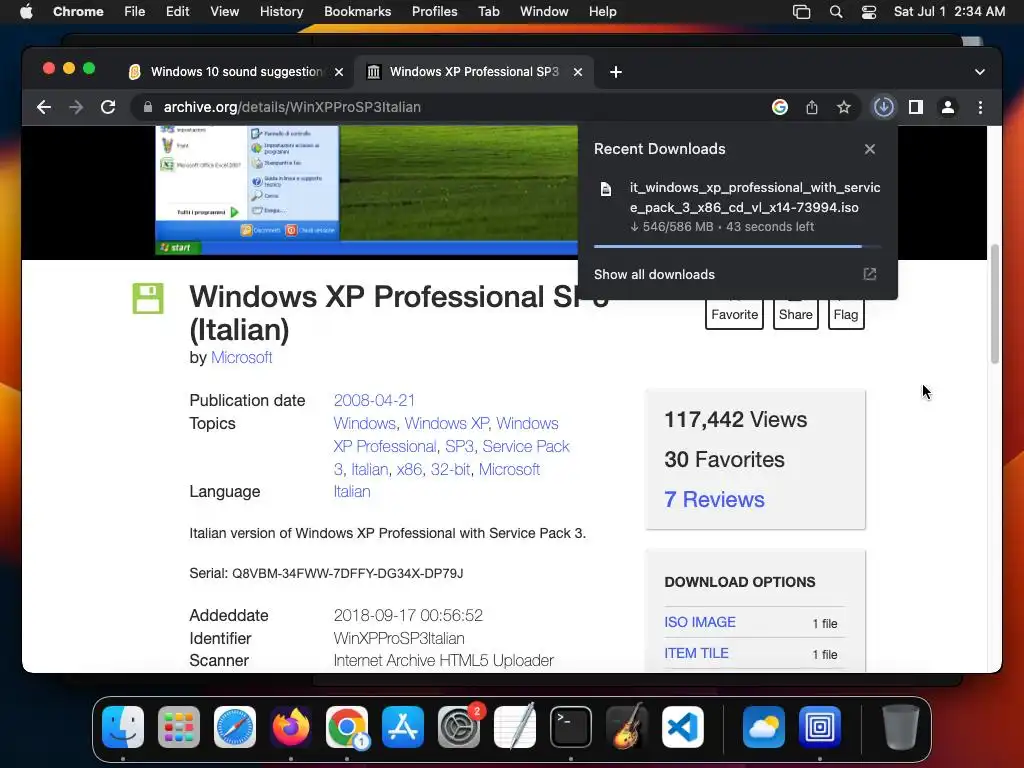The height and width of the screenshot is (768, 1024).
Task: Launch Firefox from the Dock
Action: [291, 727]
